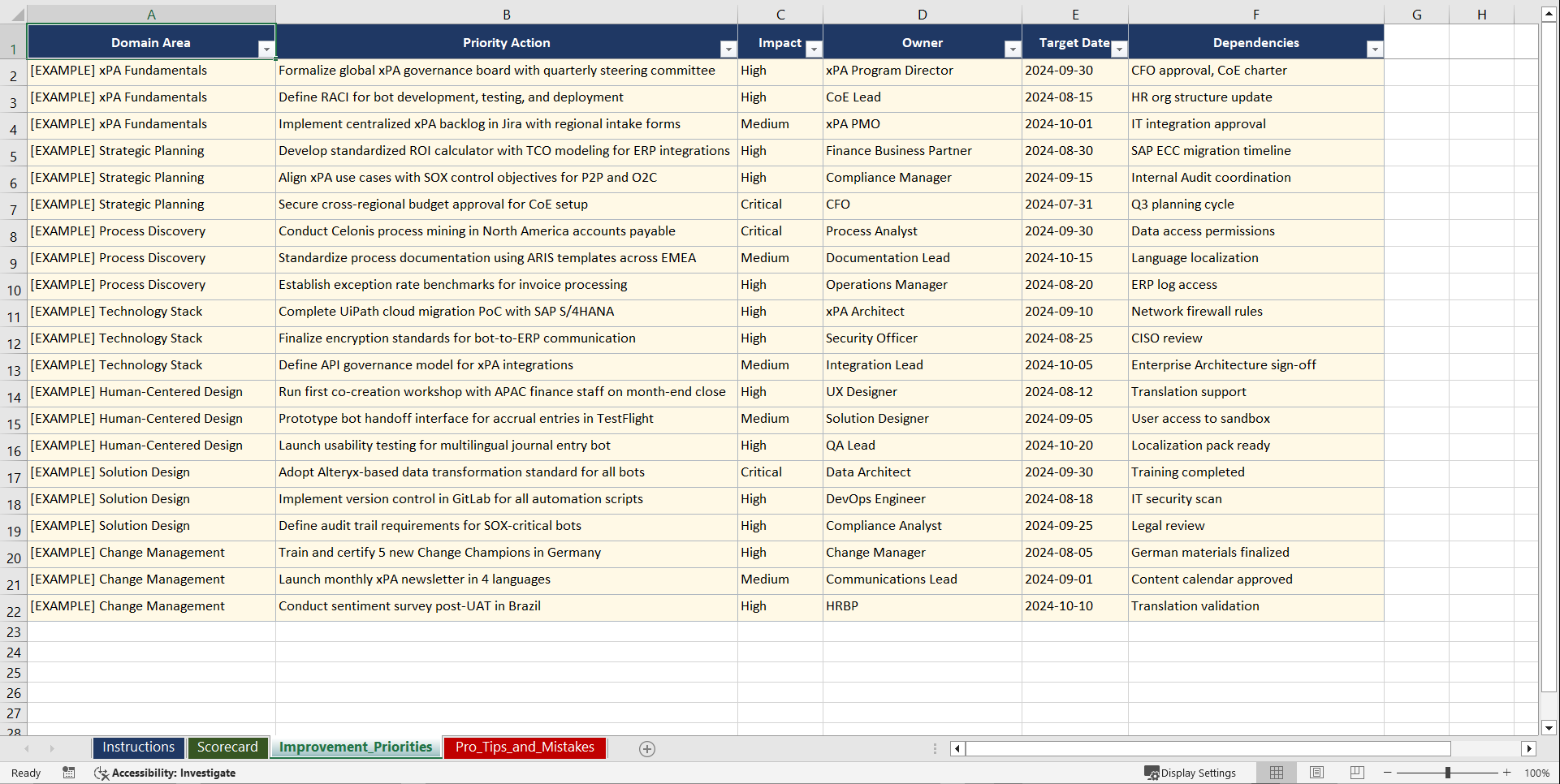The height and width of the screenshot is (784, 1560).
Task: Open the Impact column filter dropdown
Action: point(814,49)
